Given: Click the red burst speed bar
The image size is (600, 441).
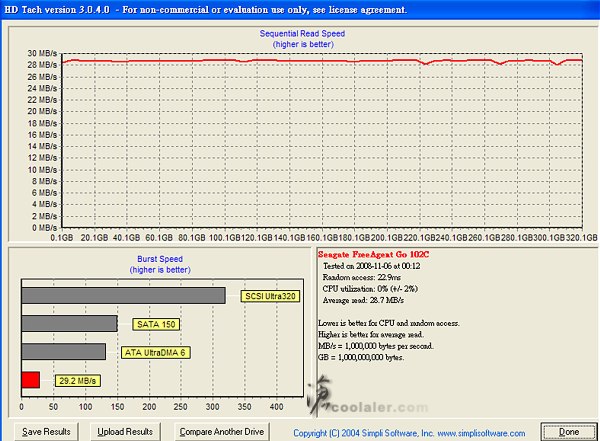Looking at the screenshot, I should [x=31, y=380].
